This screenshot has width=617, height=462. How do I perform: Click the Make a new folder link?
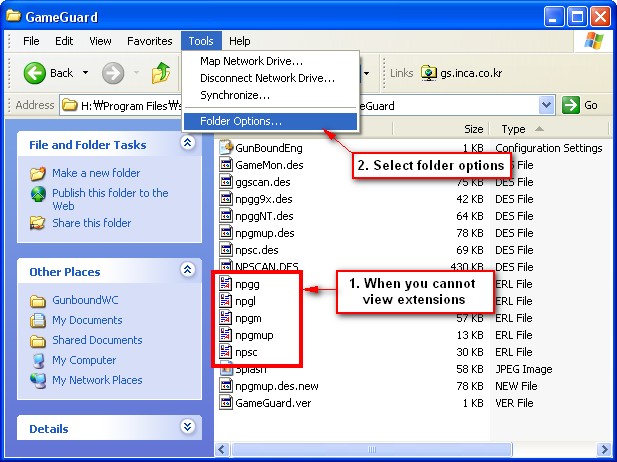coord(96,173)
